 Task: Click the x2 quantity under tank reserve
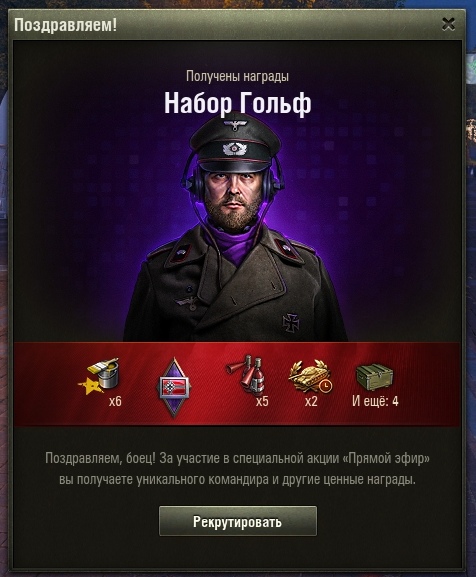(x=311, y=401)
